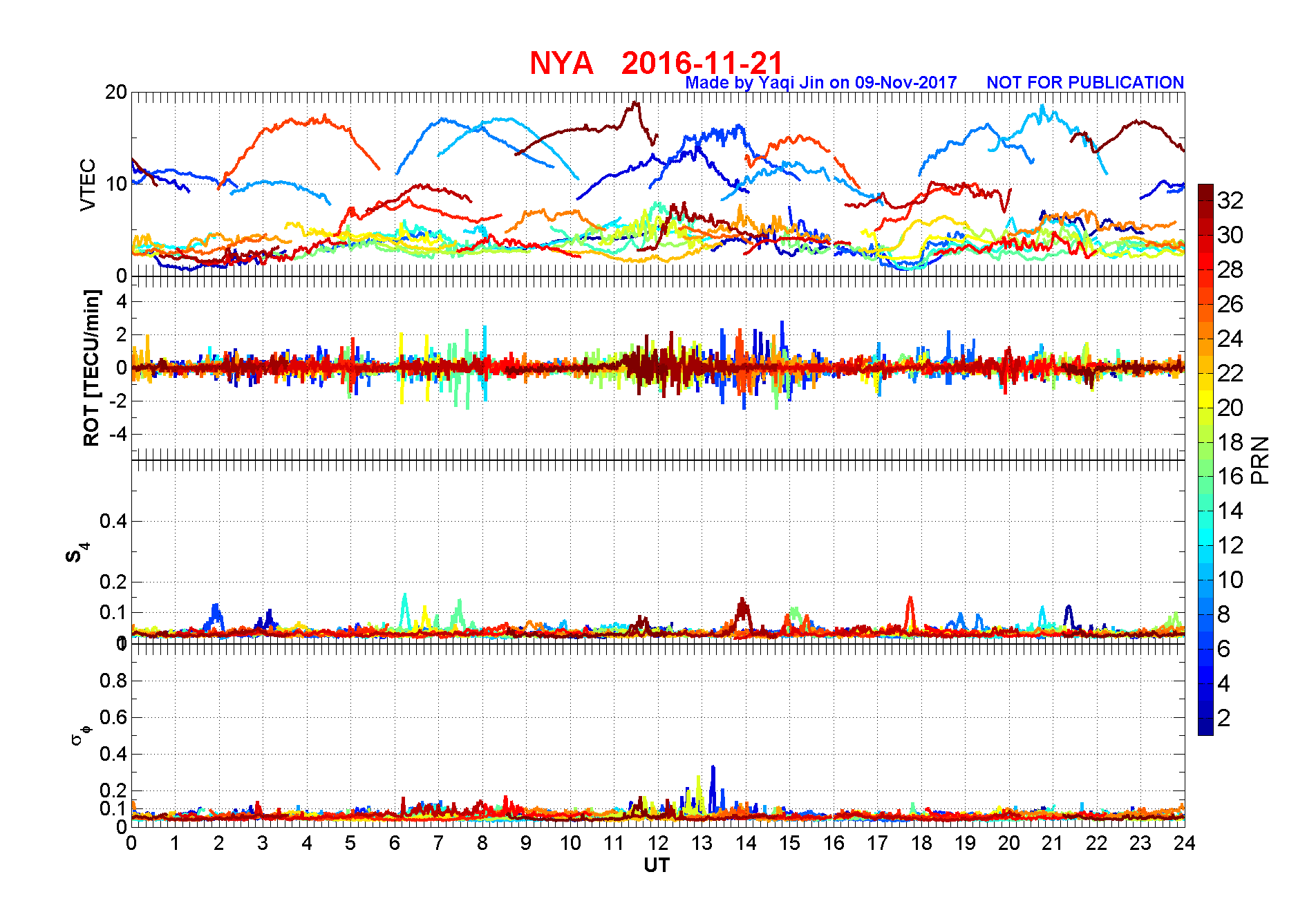Click the VTEC axis tick 20
This screenshot has height=919, width=1316.
point(116,92)
